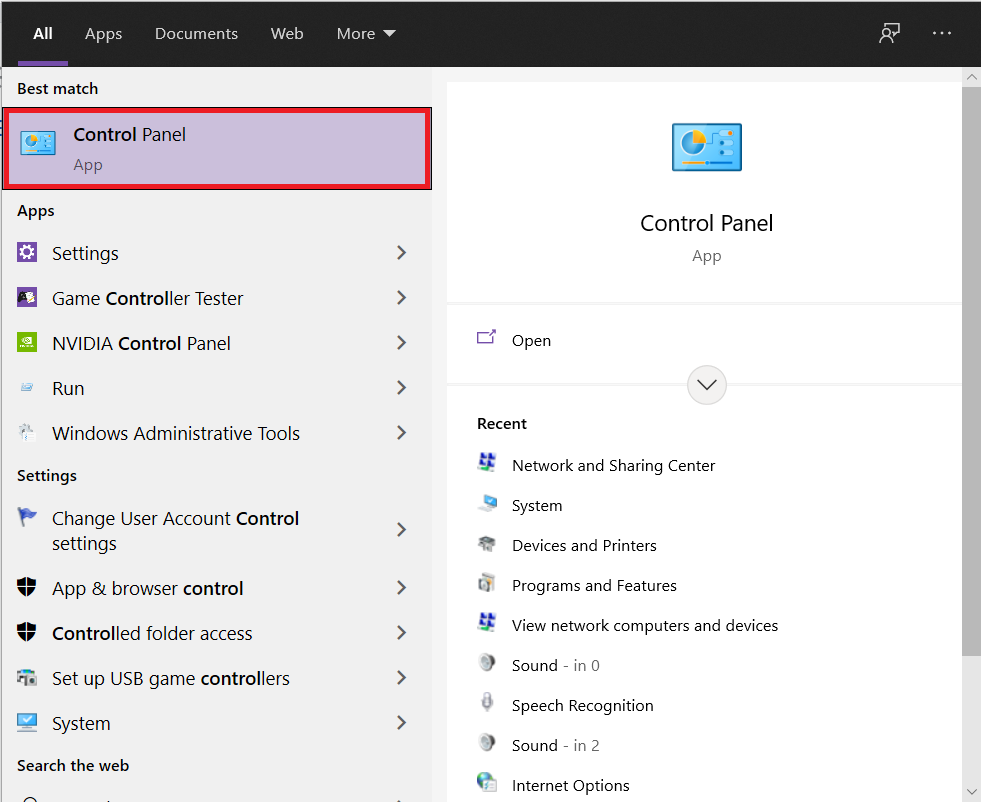Open Speech Recognition recent item
Image resolution: width=981 pixels, height=802 pixels.
[x=582, y=706]
